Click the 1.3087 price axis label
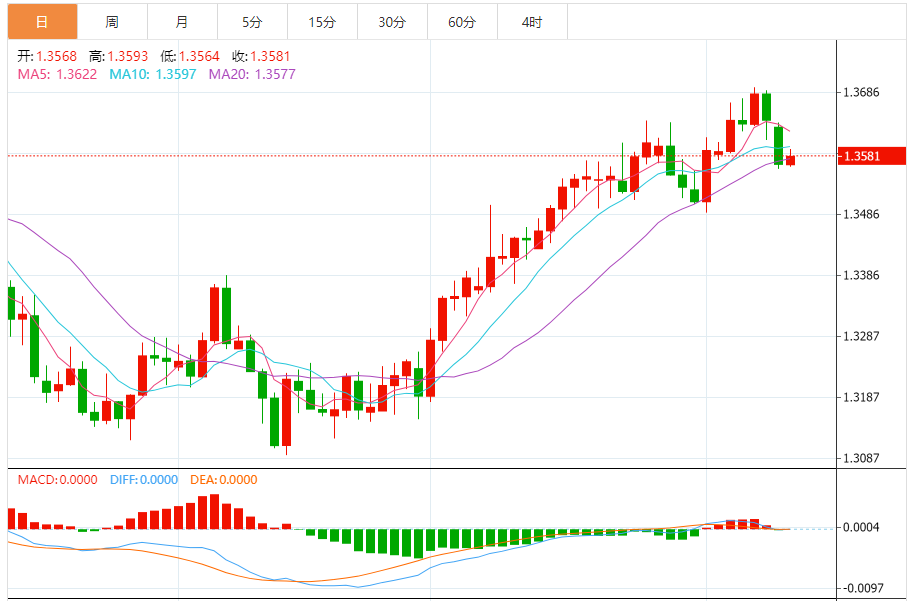 point(861,458)
